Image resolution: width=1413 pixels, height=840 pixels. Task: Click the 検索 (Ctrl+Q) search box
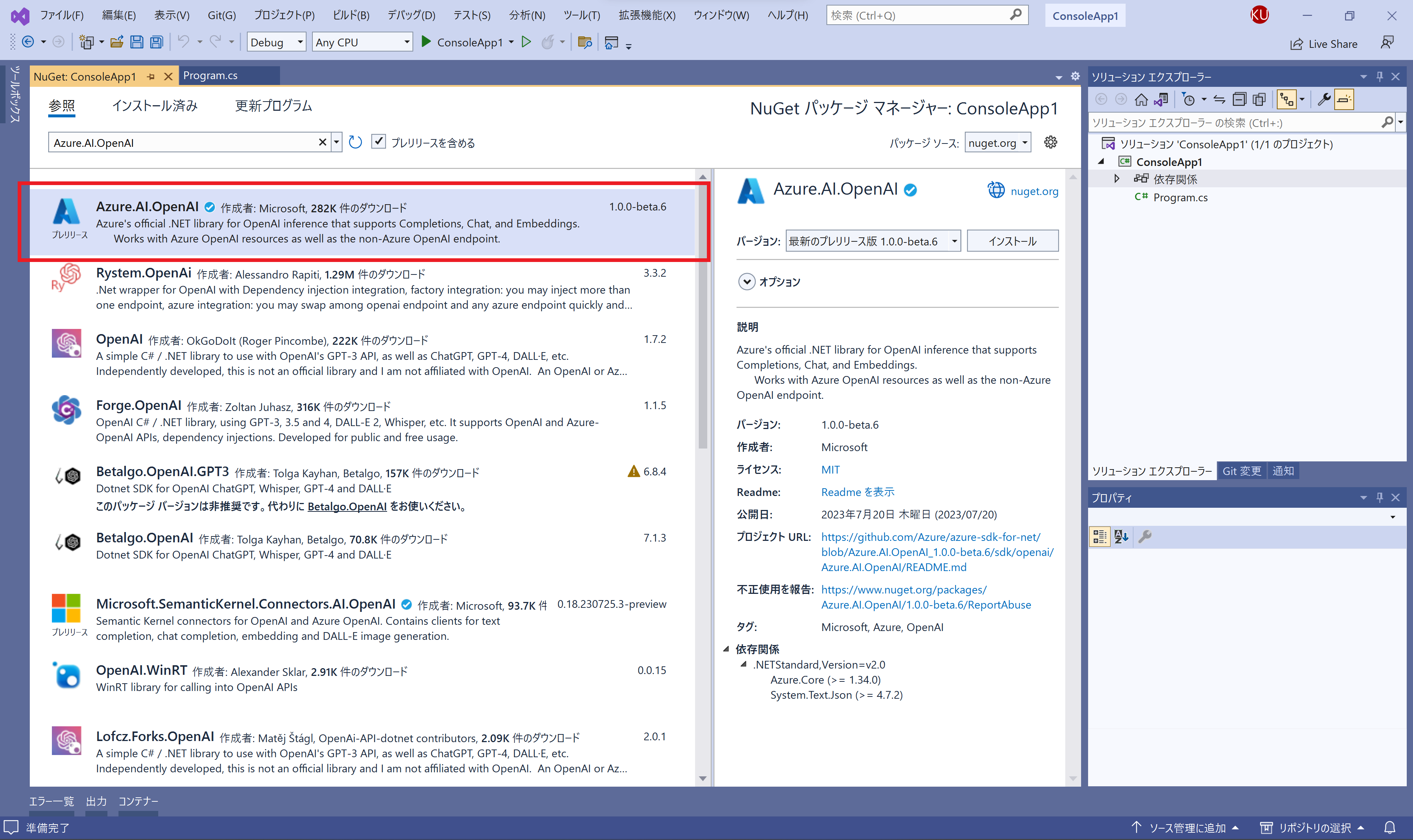point(927,15)
